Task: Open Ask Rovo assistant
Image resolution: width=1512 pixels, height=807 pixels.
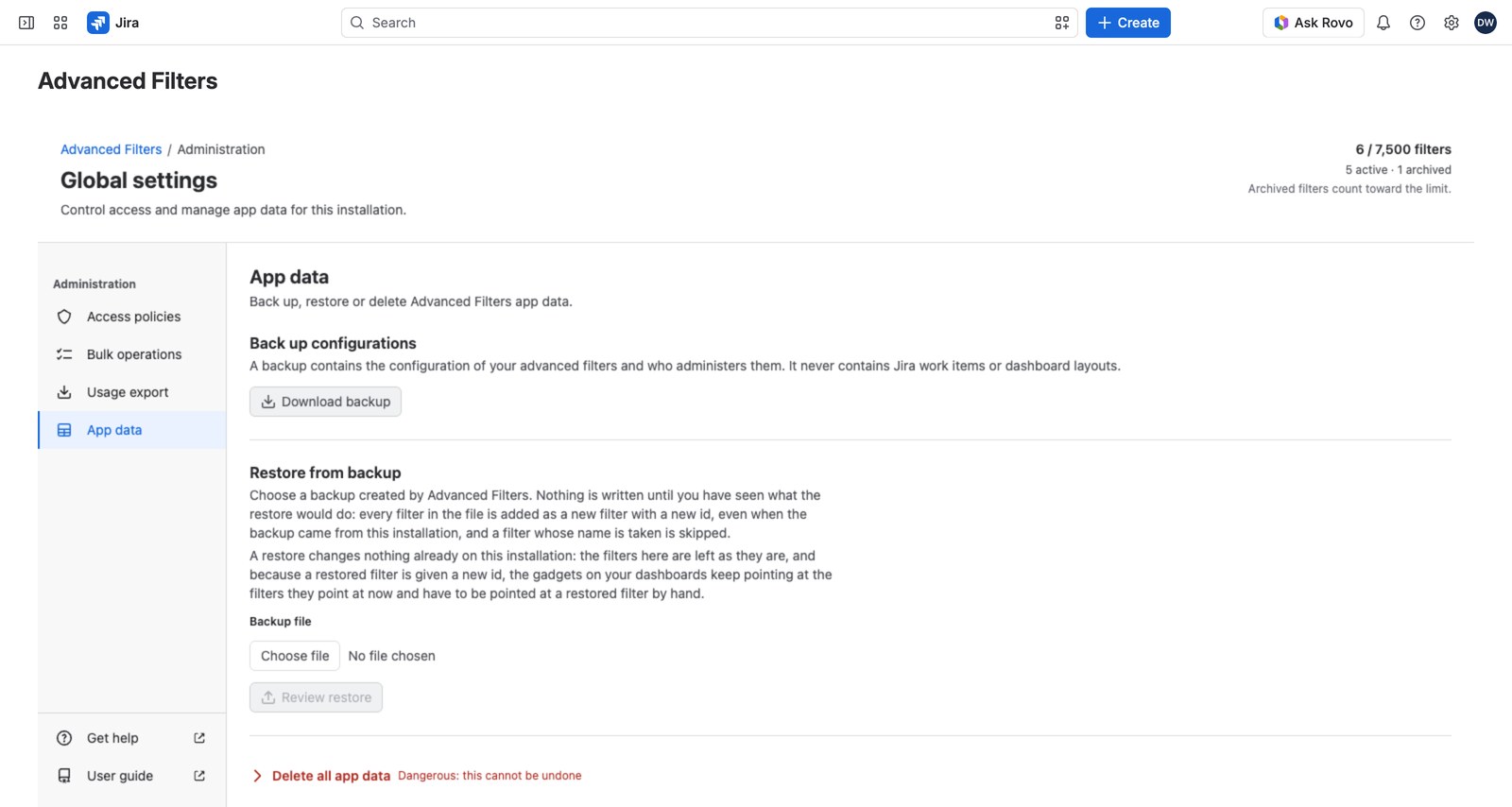Action: [1314, 23]
